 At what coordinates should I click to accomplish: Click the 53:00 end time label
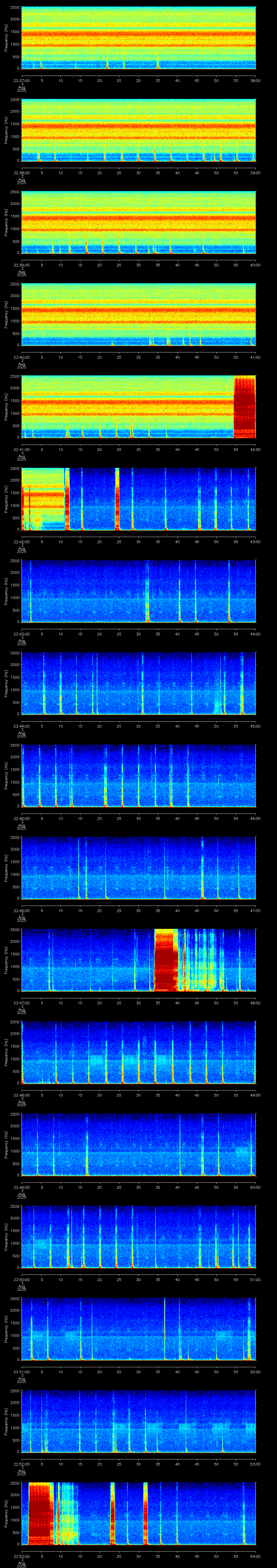click(x=256, y=1463)
